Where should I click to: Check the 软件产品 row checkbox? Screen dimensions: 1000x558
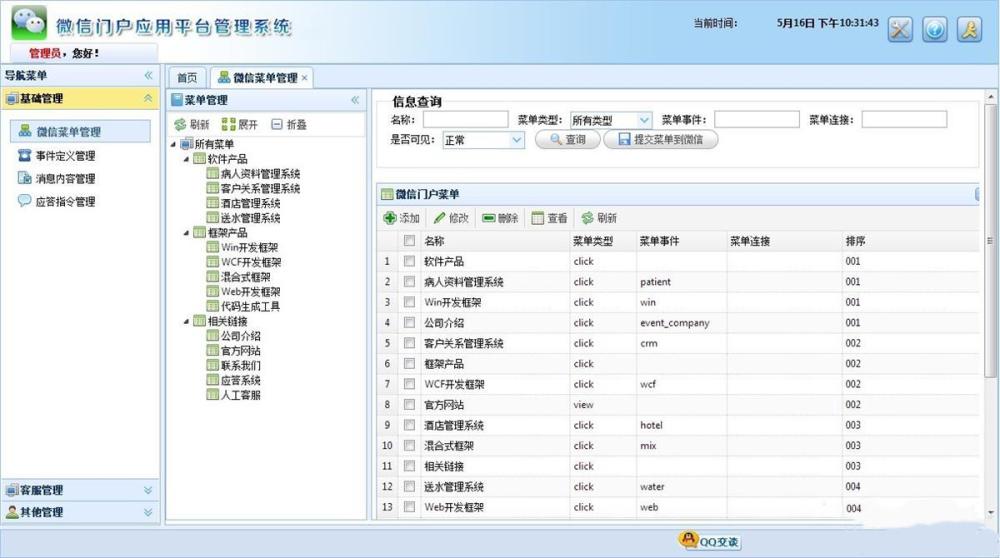point(409,261)
